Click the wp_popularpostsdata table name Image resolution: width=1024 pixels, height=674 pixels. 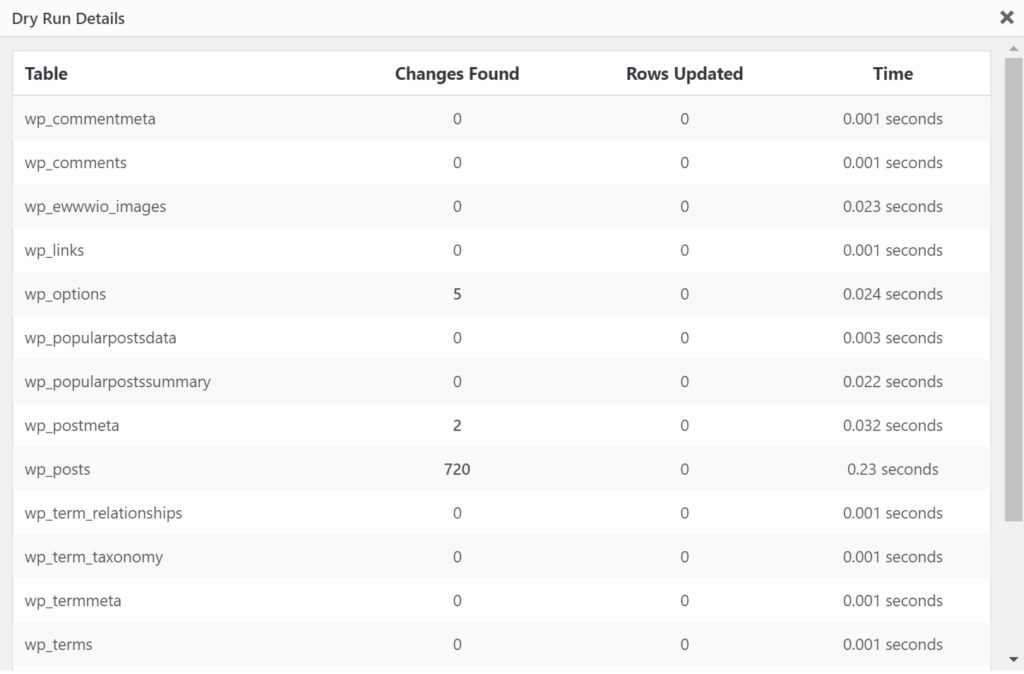click(100, 338)
